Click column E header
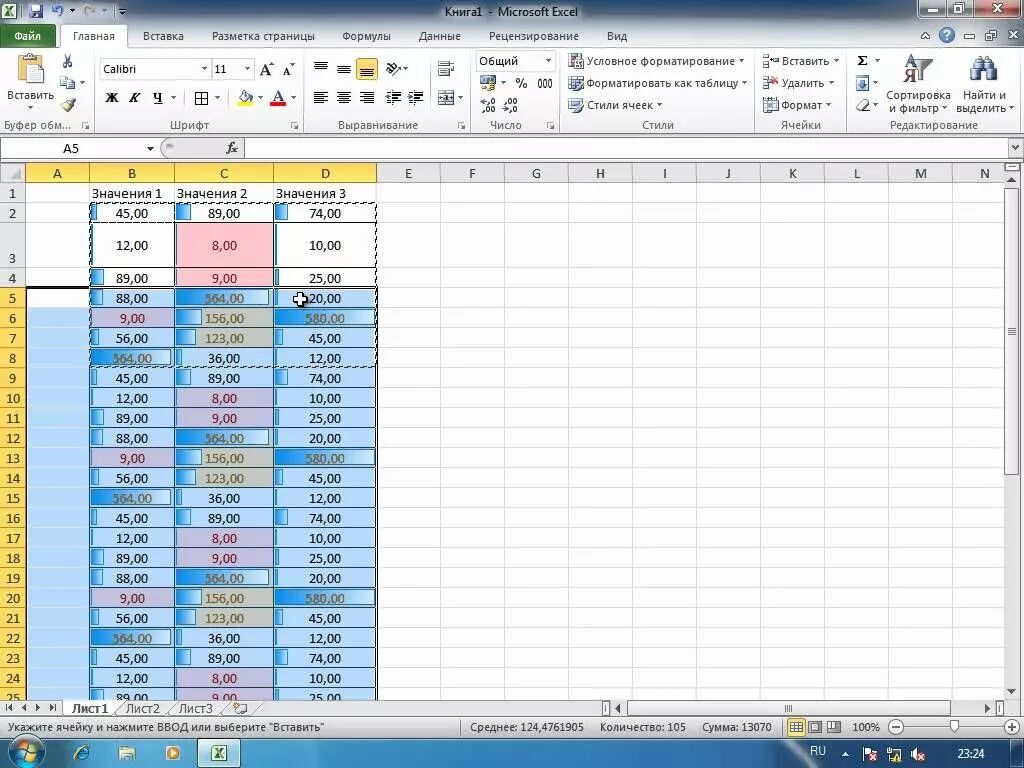 (408, 173)
